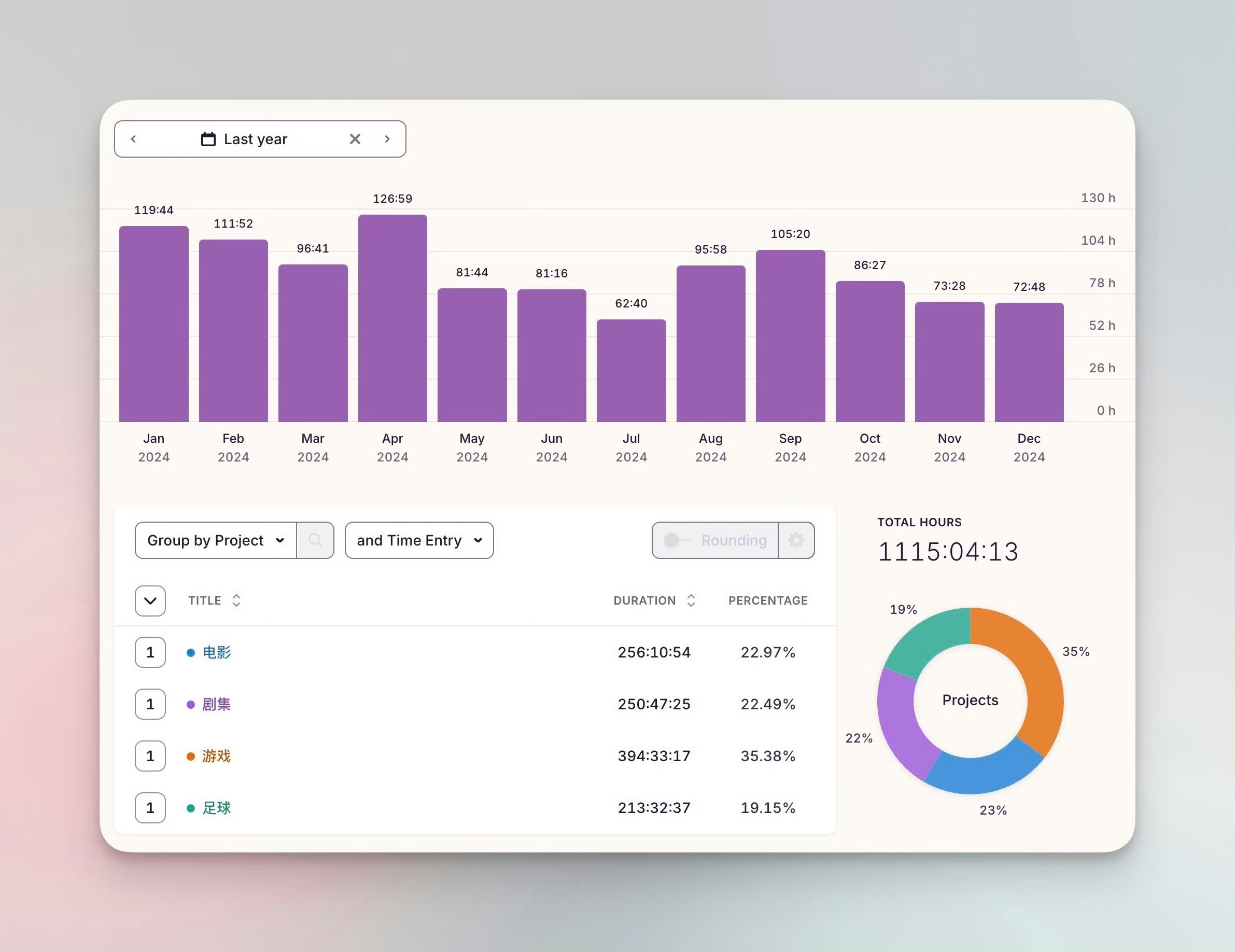Open the Group by Project dropdown
This screenshot has width=1235, height=952.
point(216,540)
